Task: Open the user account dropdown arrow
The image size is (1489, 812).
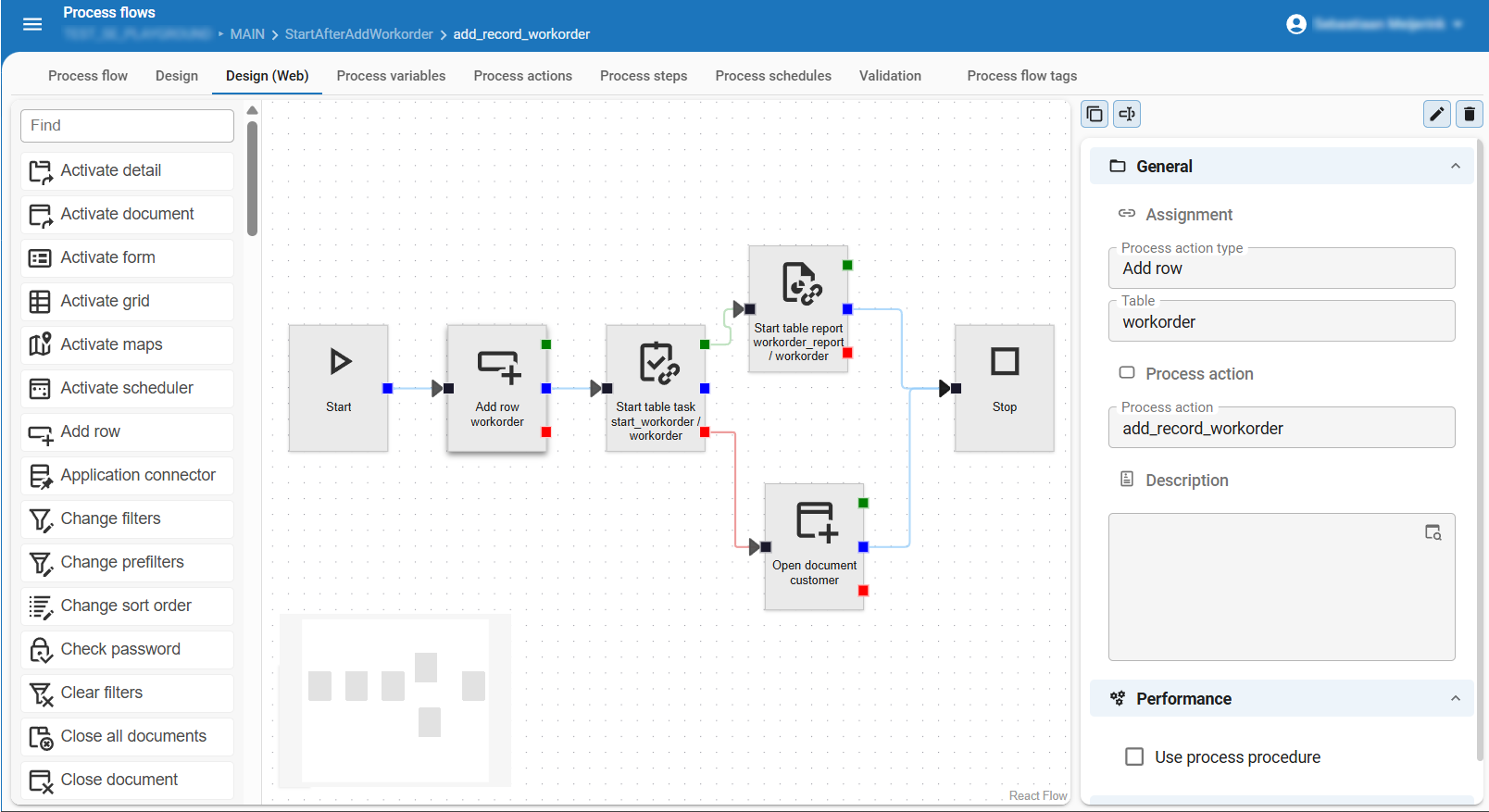Action: [1458, 24]
